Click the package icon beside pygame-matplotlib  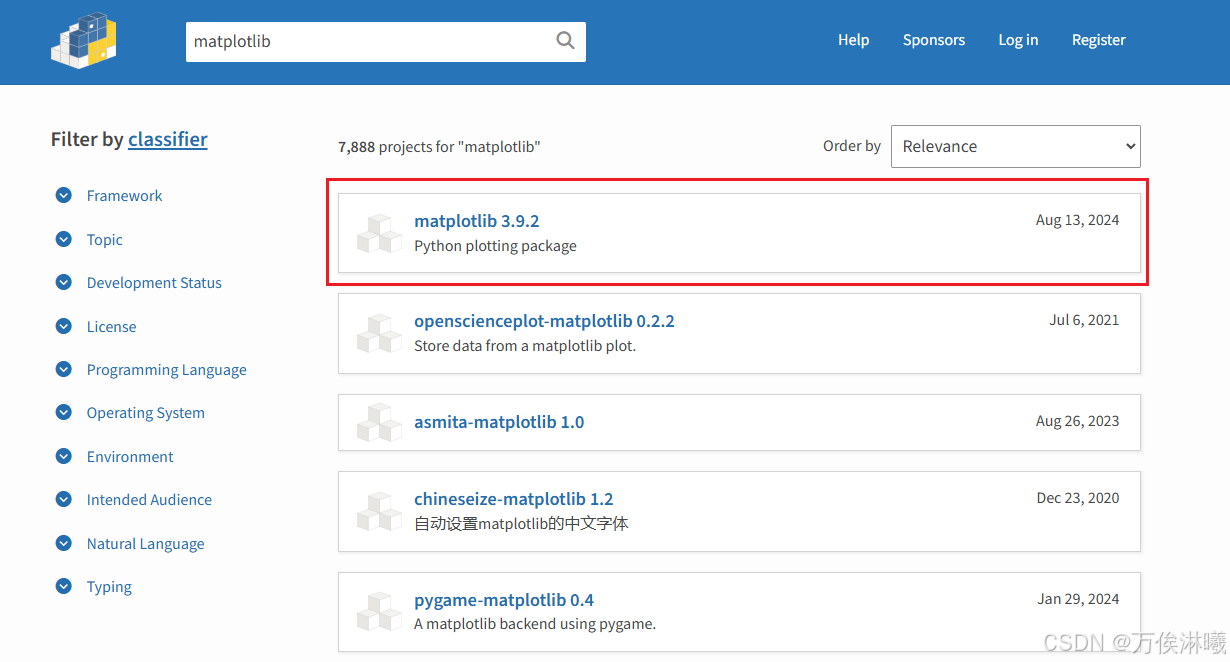tap(379, 612)
